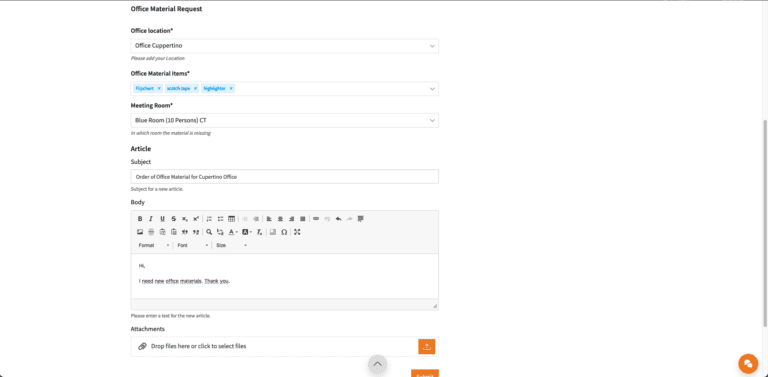Open the background color picker
Image resolution: width=768 pixels, height=377 pixels.
pyautogui.click(x=247, y=232)
